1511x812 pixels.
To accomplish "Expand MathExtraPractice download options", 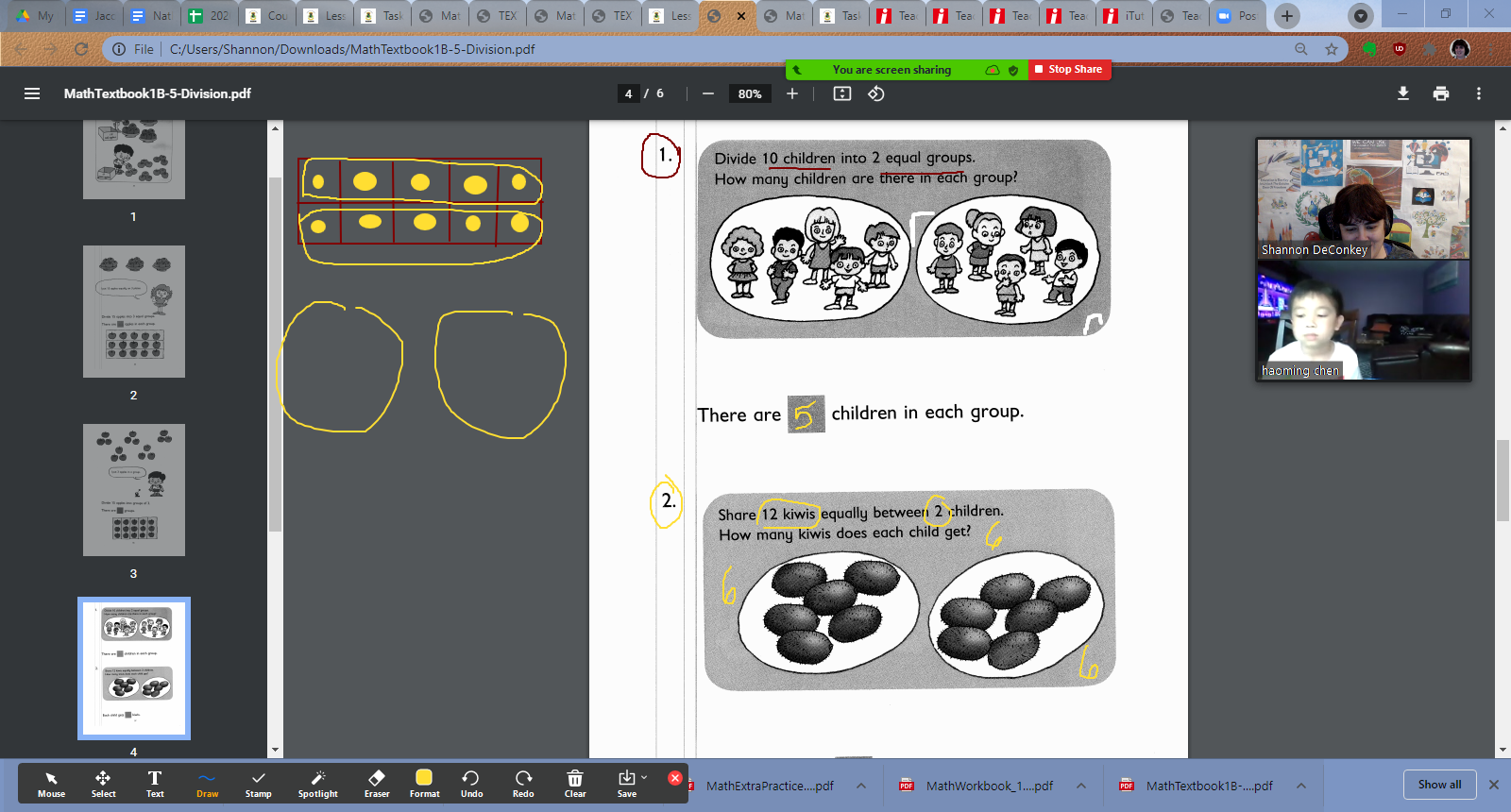I will [x=861, y=786].
